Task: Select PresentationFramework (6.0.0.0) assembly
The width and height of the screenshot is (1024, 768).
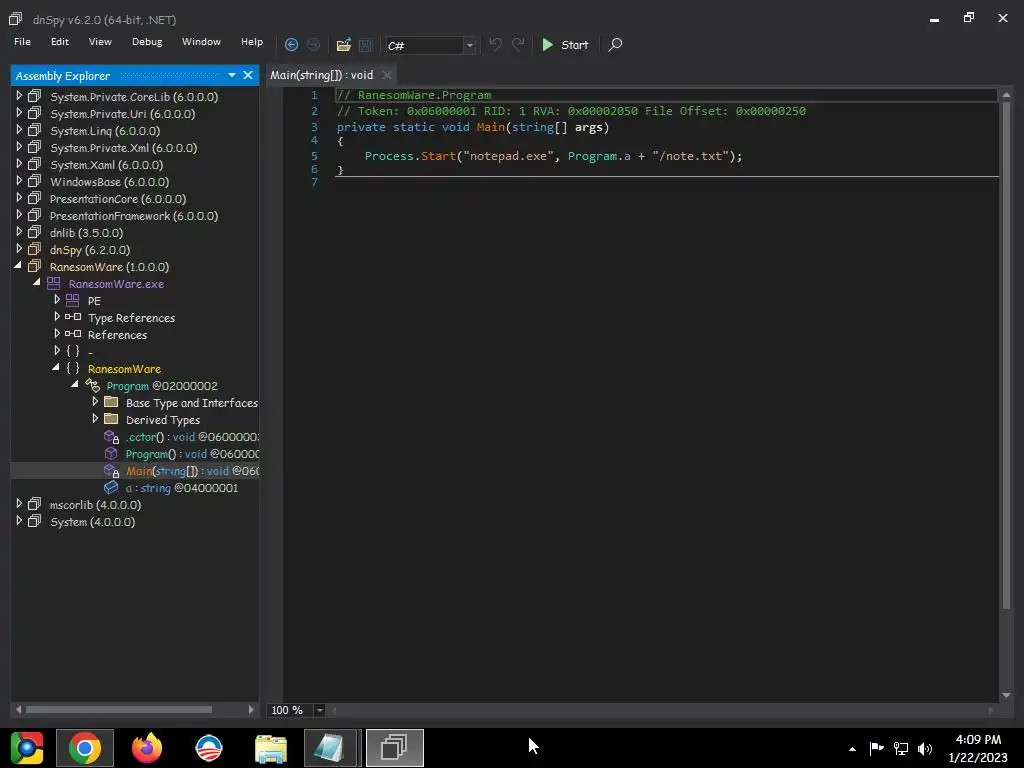Action: (x=134, y=216)
